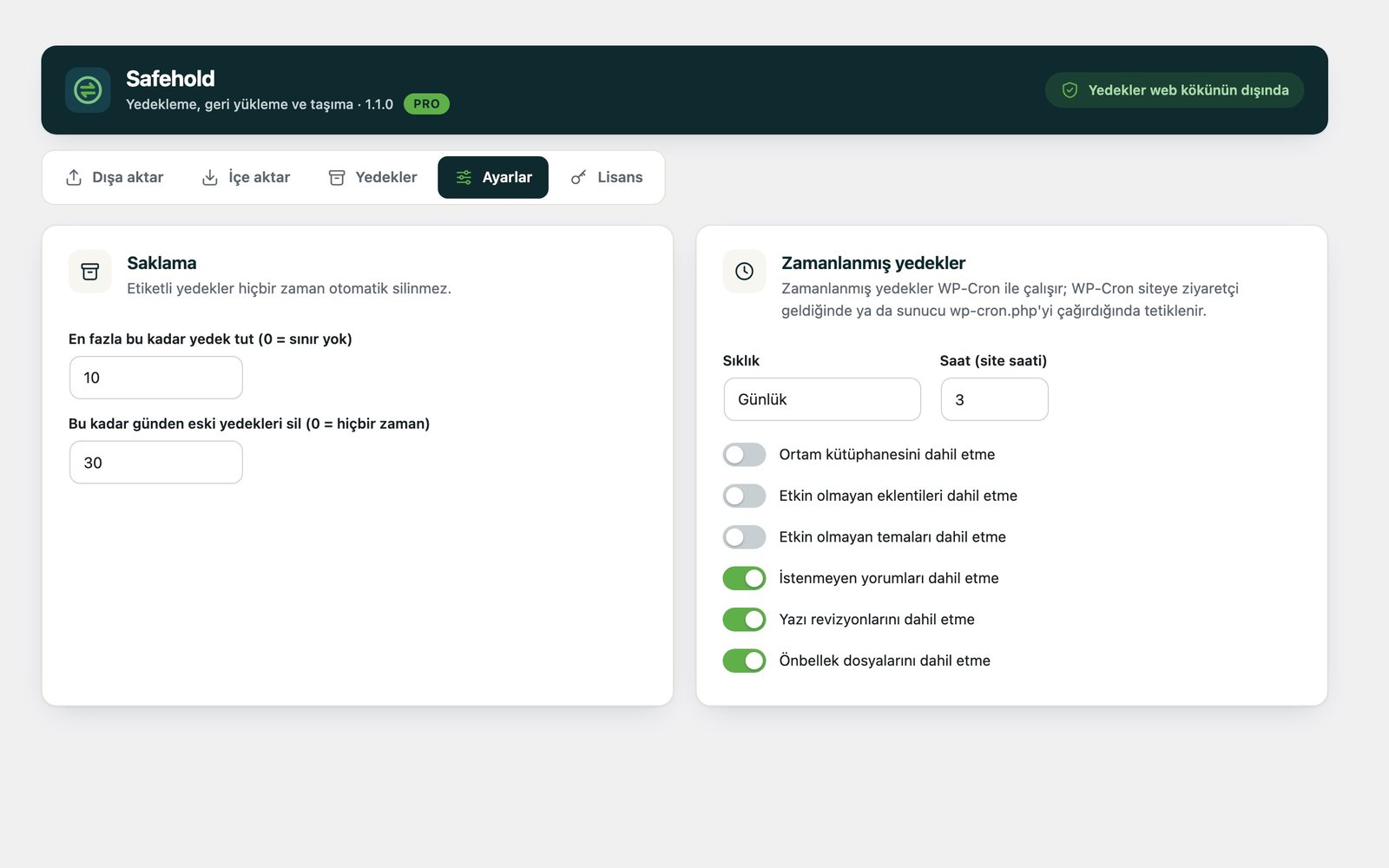Open the Dışa aktar tab
This screenshot has width=1389, height=868.
115,177
